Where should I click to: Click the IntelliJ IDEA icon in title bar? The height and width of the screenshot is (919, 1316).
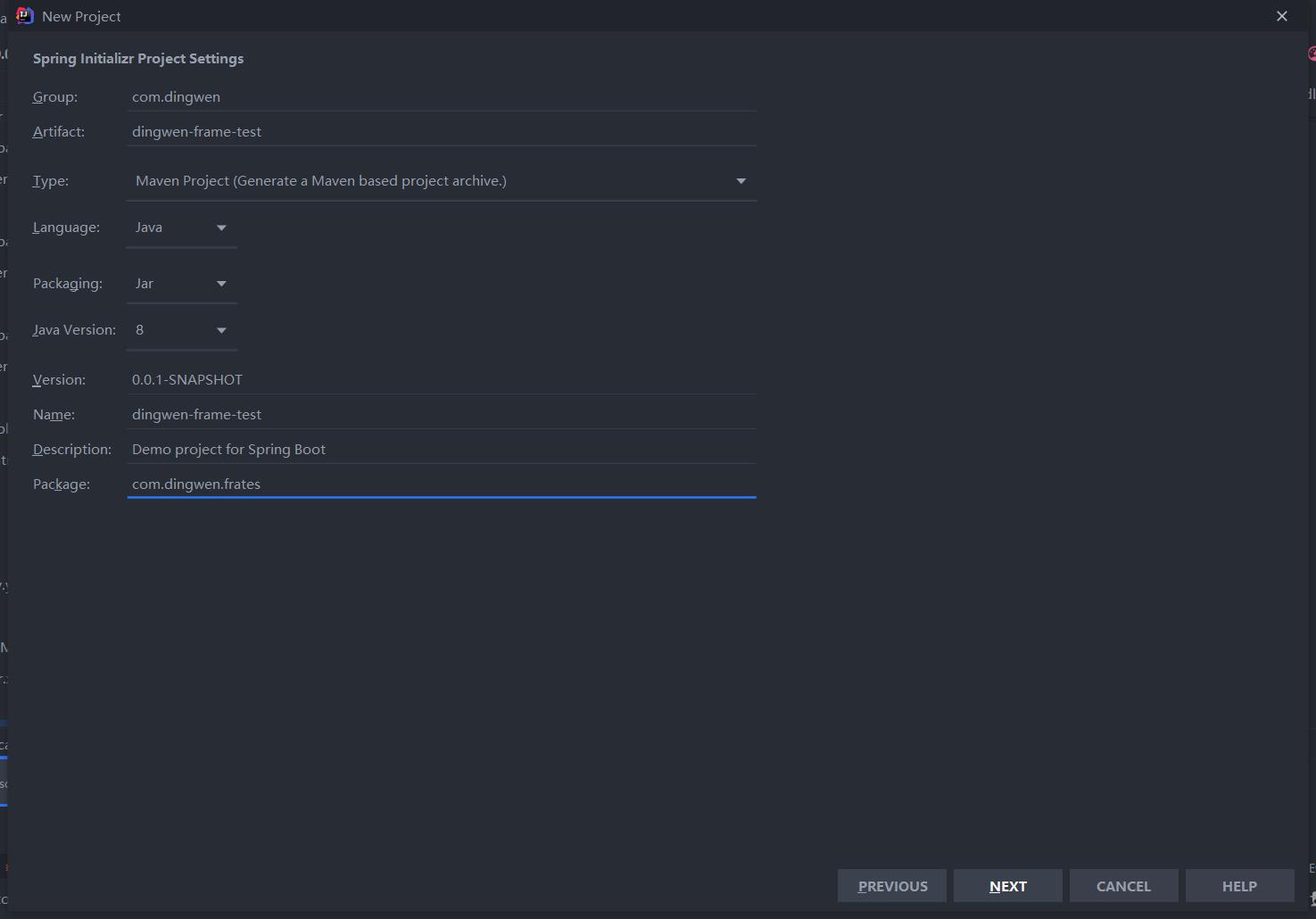(x=25, y=16)
